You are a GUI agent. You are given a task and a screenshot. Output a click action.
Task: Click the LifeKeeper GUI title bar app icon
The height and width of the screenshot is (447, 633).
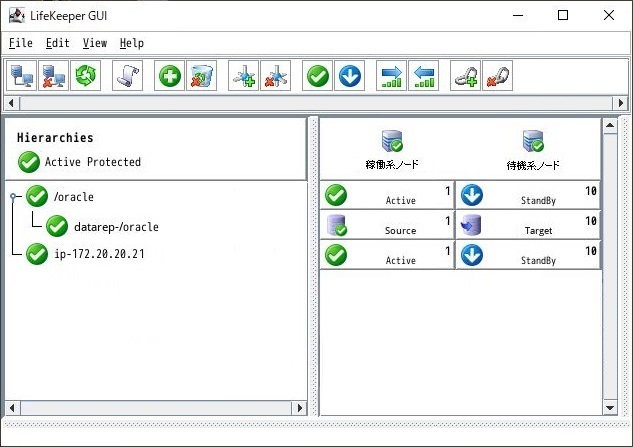(x=17, y=15)
